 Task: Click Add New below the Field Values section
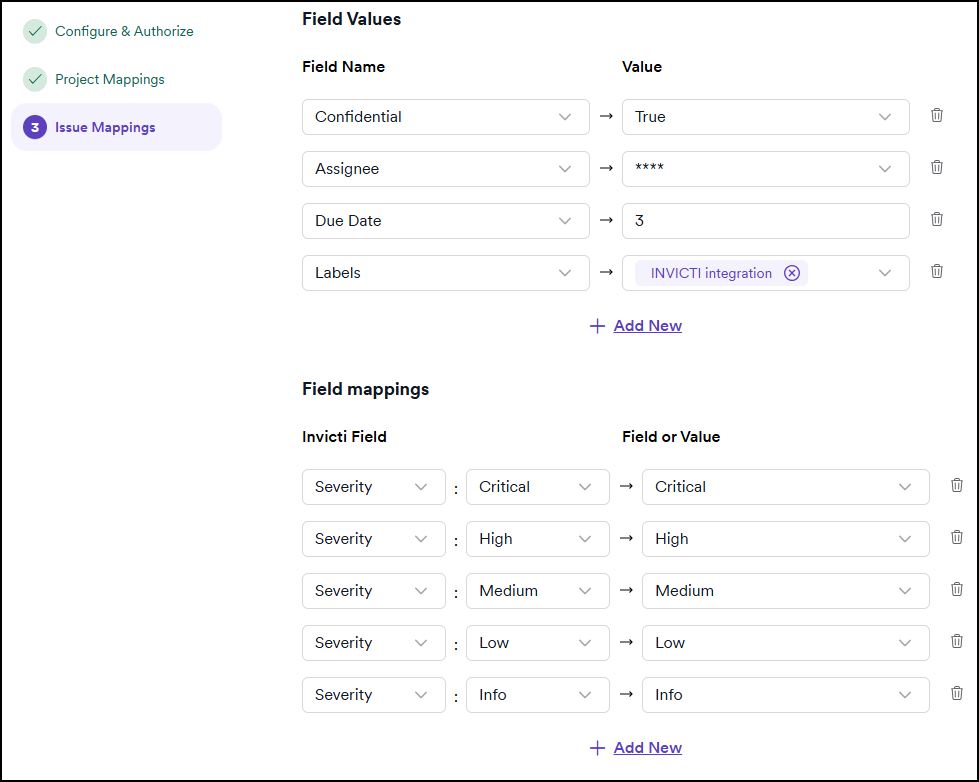pos(648,326)
